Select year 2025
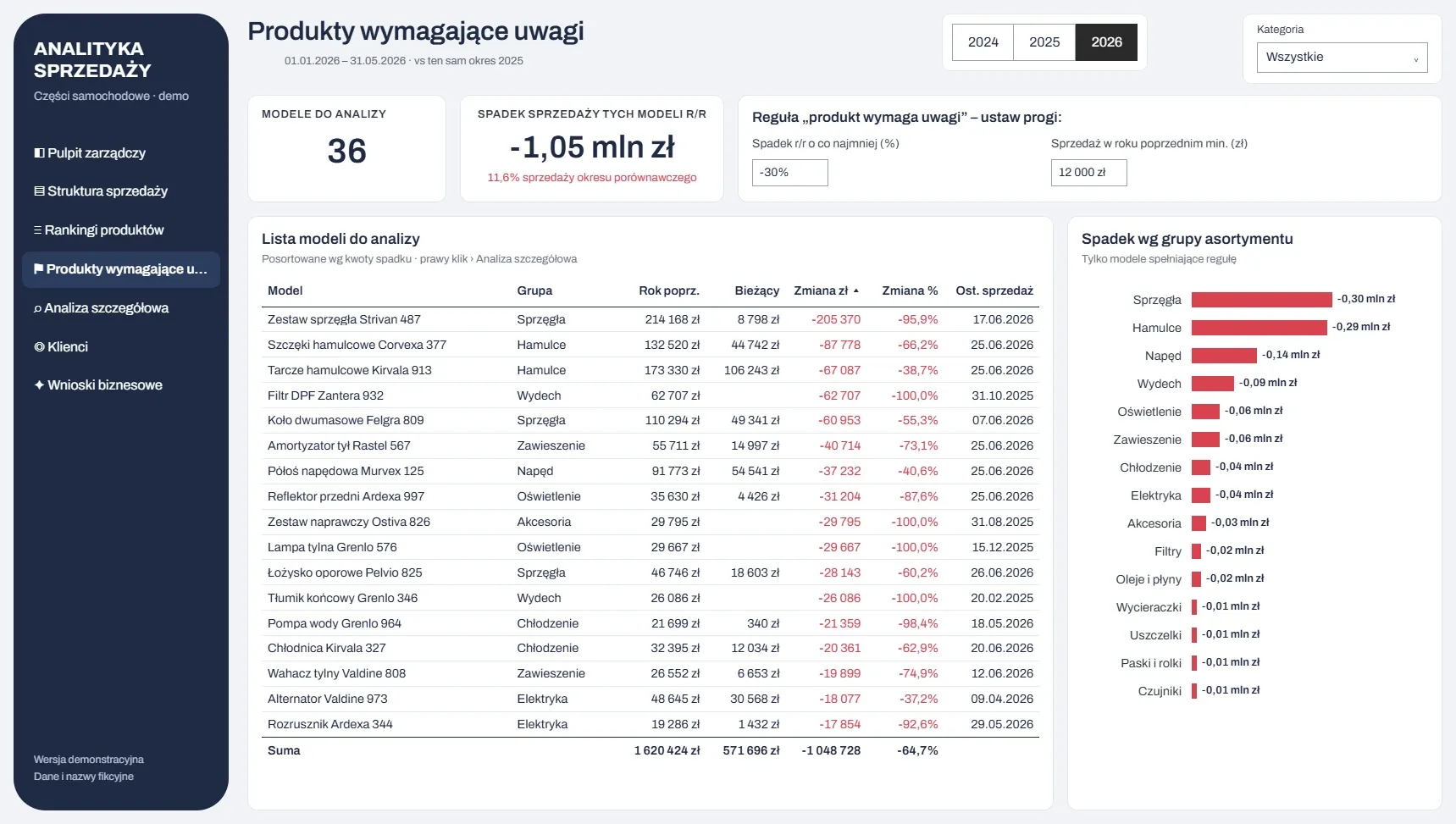Viewport: 1456px width, 824px height. tap(1044, 42)
